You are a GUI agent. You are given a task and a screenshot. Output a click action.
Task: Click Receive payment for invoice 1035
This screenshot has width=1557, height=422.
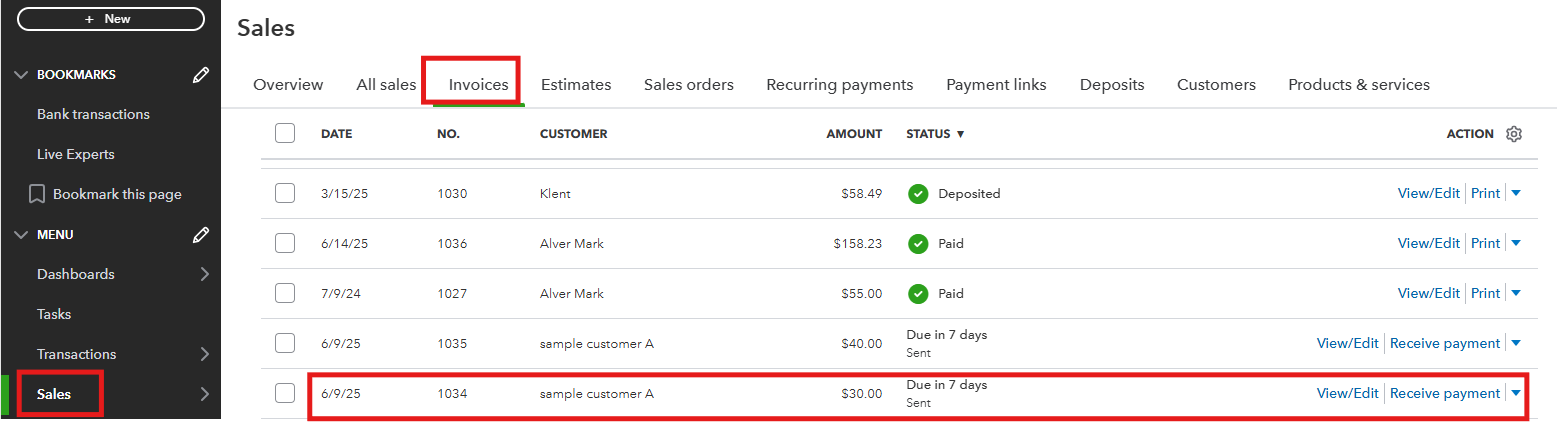tap(1445, 343)
